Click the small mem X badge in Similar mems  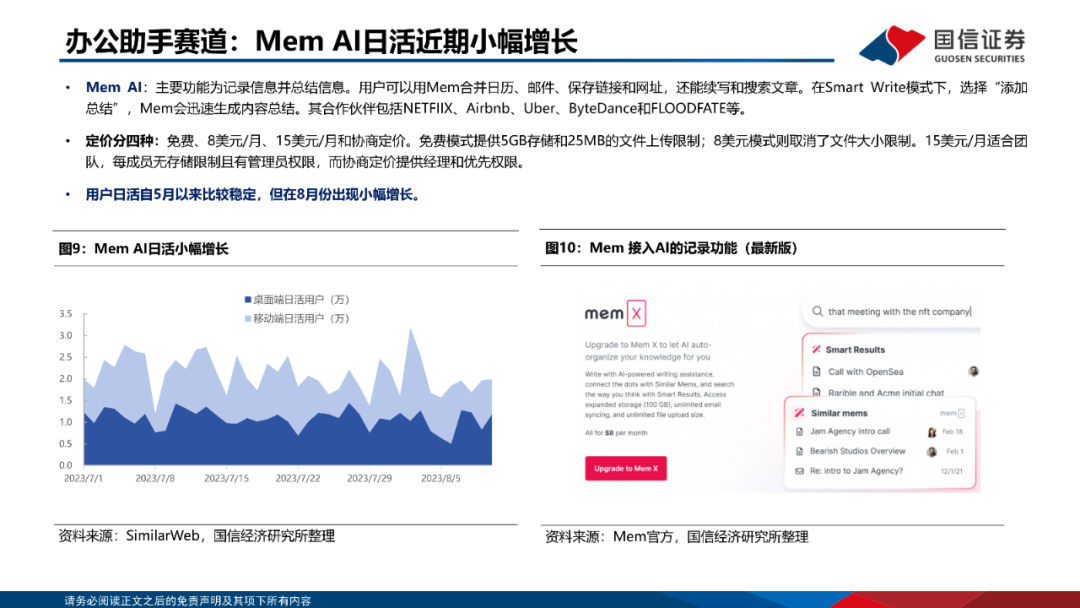coord(953,413)
